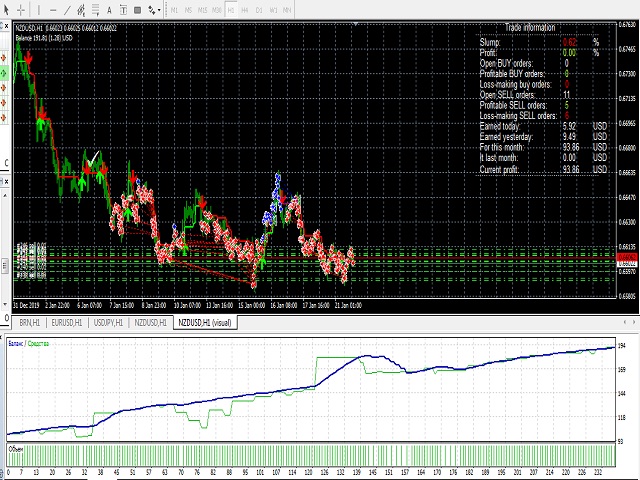Switch chart to M5 timeframe
The image size is (640, 480).
188,10
